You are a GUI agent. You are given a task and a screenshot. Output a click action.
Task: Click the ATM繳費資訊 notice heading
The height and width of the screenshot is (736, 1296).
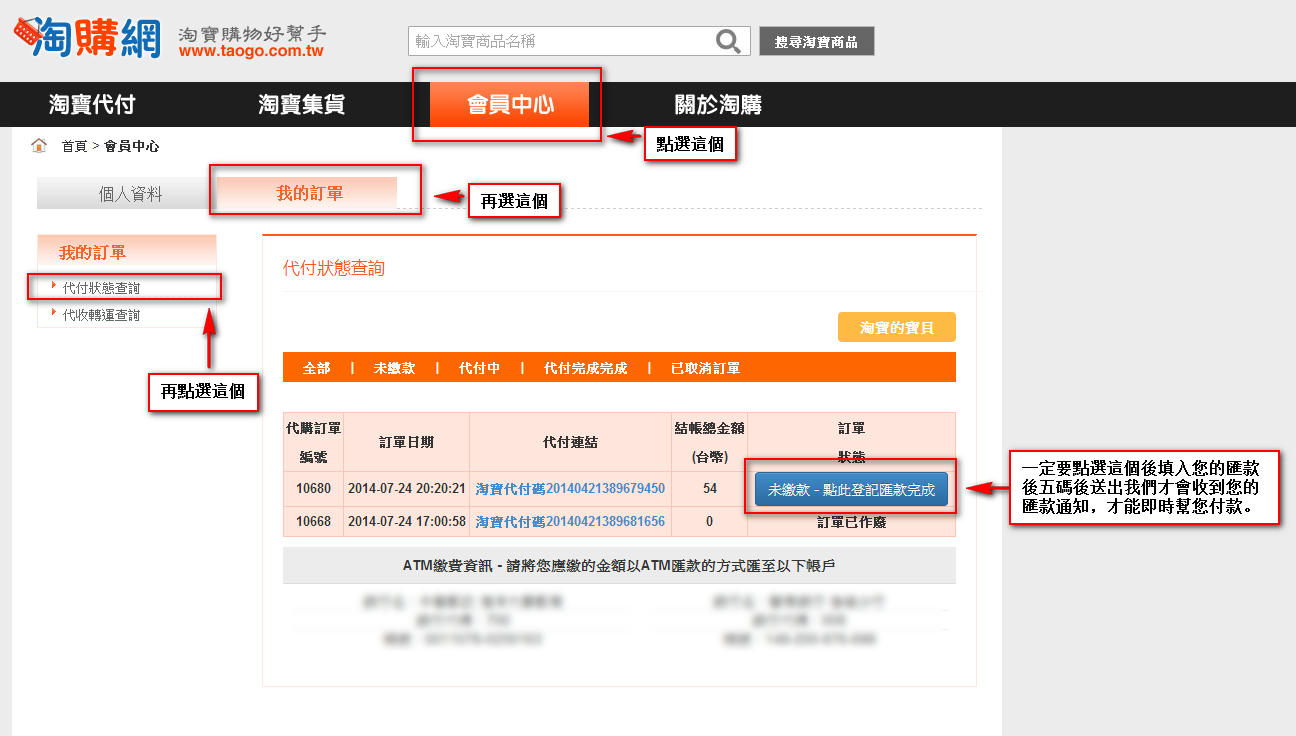pos(619,566)
